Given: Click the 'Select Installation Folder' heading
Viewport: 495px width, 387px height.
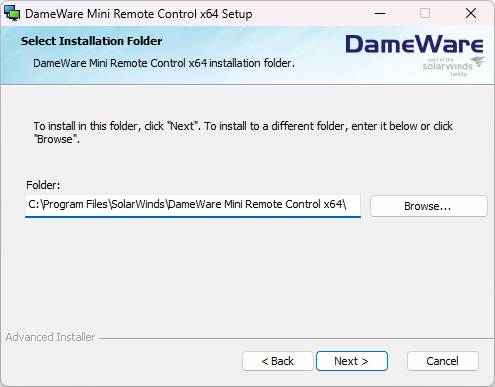Looking at the screenshot, I should tap(91, 41).
